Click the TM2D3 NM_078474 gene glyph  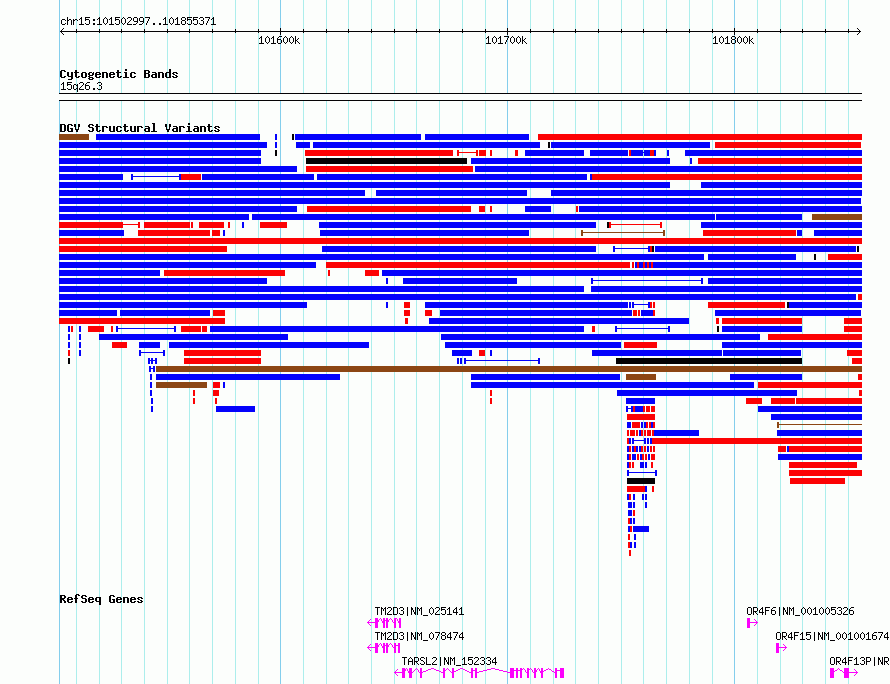tap(384, 648)
